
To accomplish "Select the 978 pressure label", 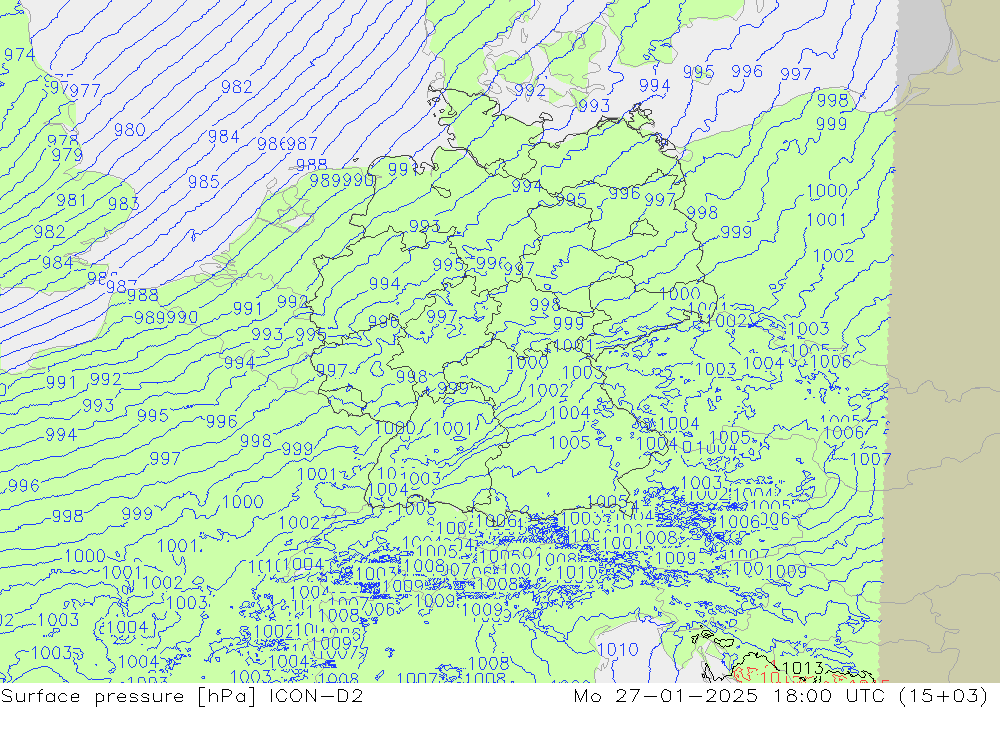I will pyautogui.click(x=62, y=140).
